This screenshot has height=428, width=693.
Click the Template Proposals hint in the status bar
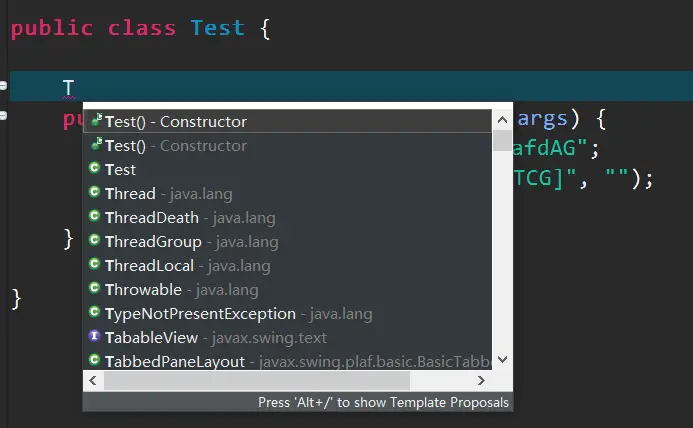click(383, 402)
